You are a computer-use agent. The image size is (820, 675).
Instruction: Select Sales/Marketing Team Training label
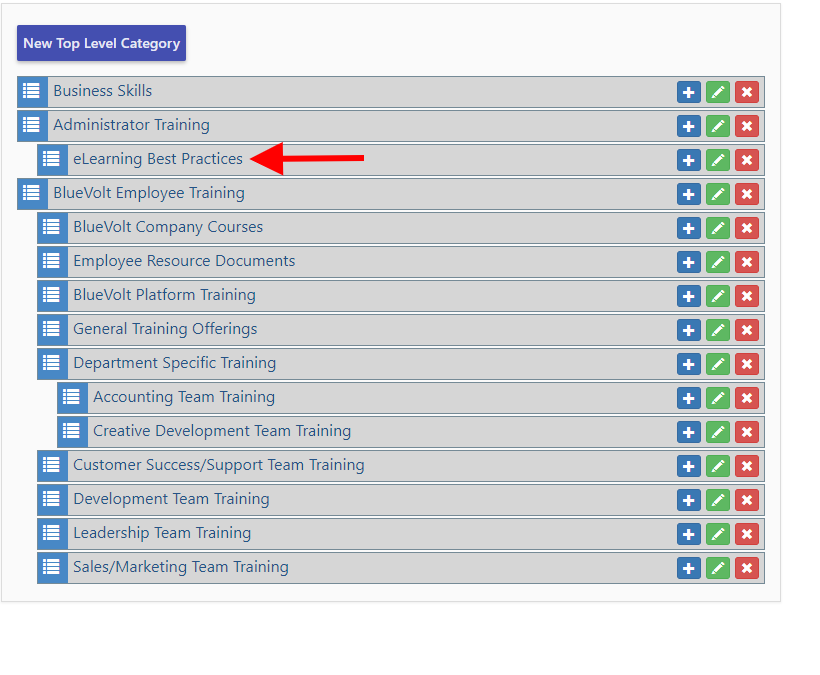(181, 567)
